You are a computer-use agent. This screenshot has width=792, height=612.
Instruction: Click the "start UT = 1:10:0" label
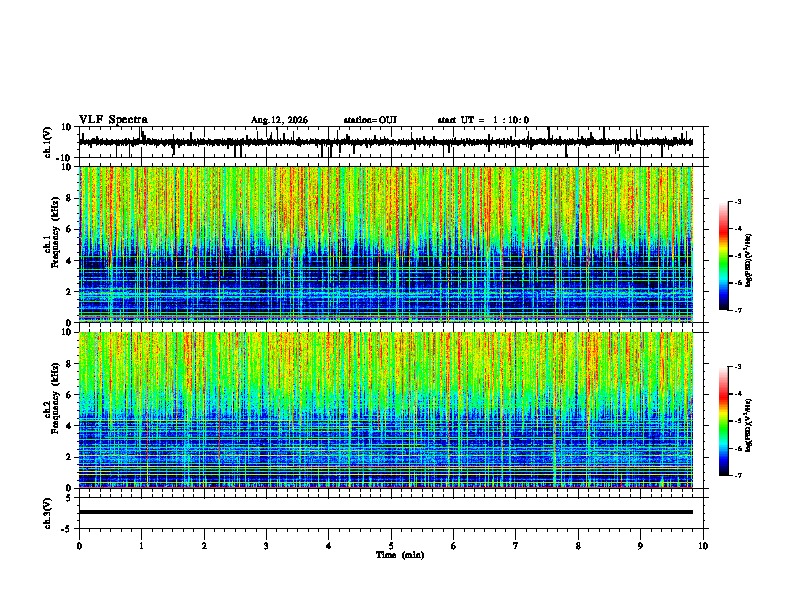coord(483,120)
